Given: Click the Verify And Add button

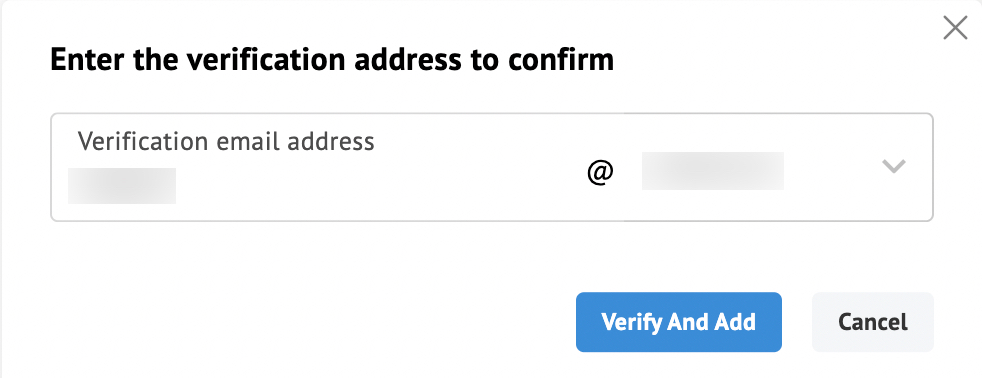Looking at the screenshot, I should (x=679, y=322).
